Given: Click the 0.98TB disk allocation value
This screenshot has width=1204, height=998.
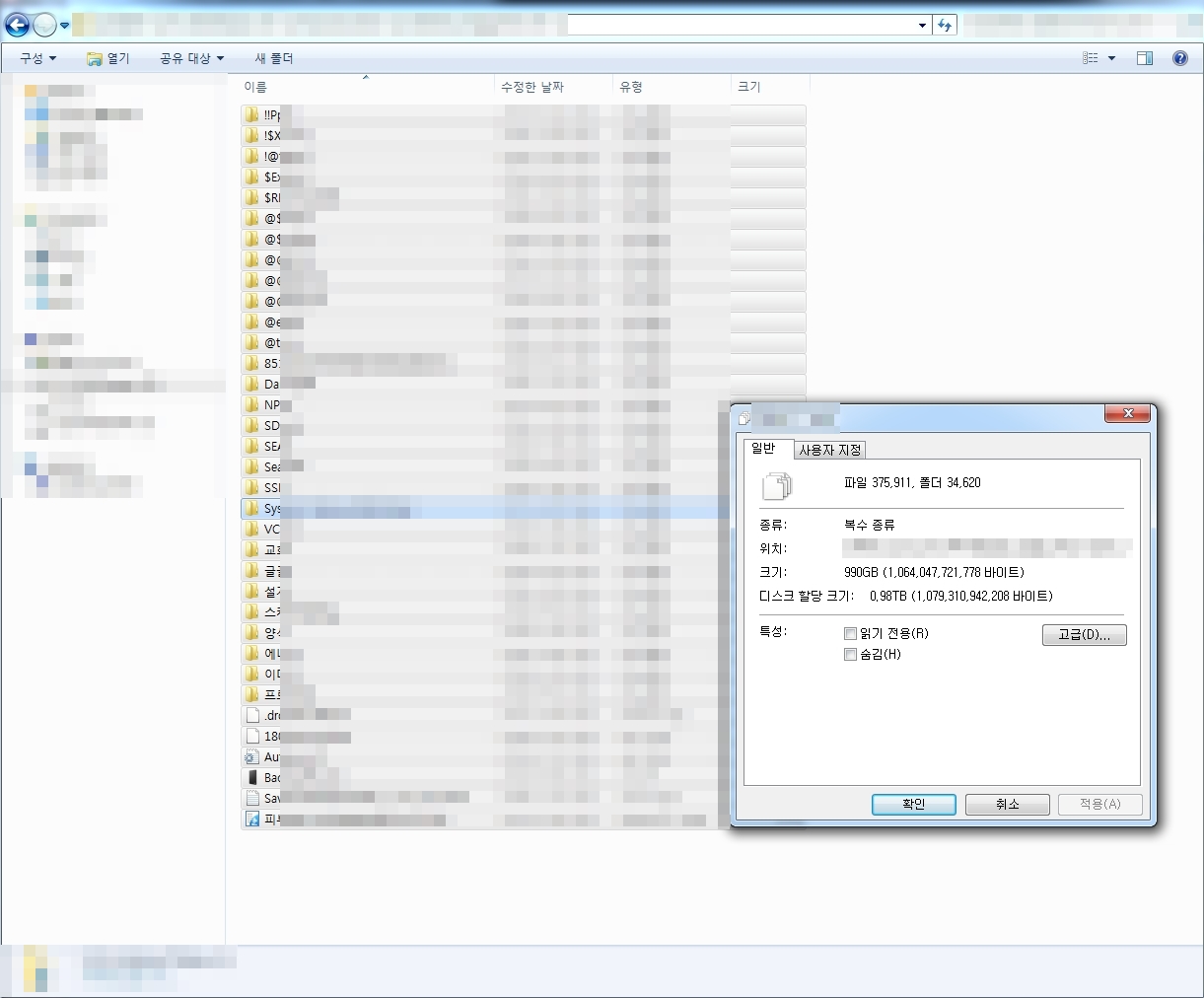Looking at the screenshot, I should (x=961, y=597).
